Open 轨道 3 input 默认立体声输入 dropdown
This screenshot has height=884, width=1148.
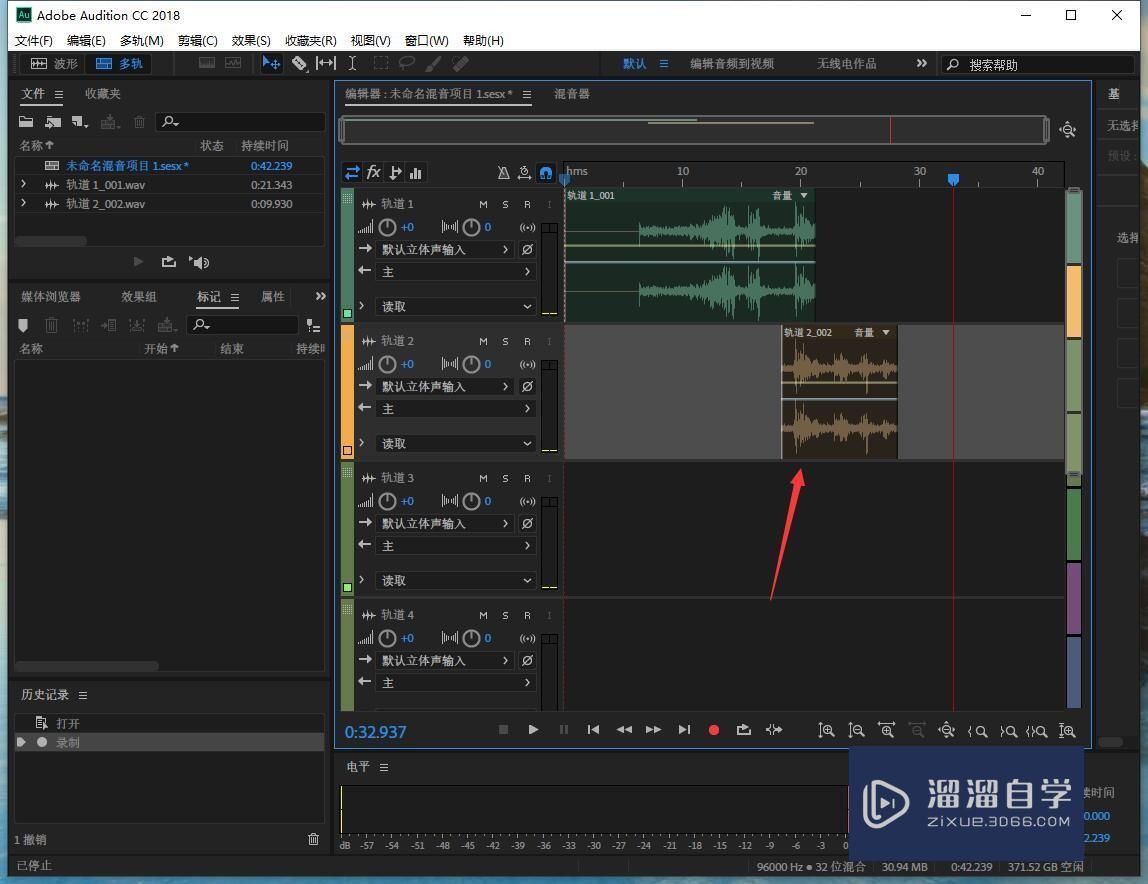(444, 524)
